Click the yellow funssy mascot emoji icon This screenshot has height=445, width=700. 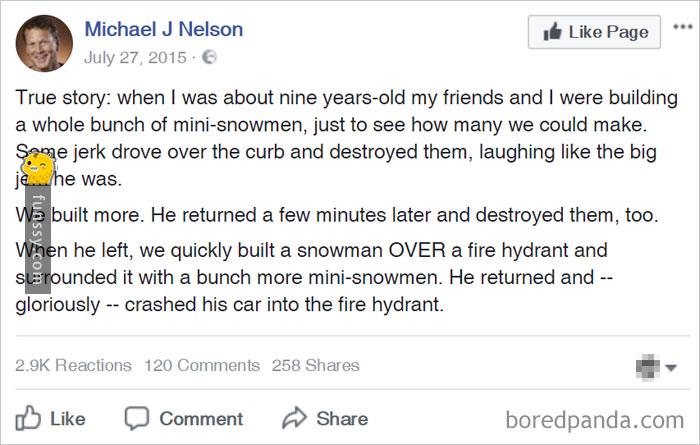point(38,168)
